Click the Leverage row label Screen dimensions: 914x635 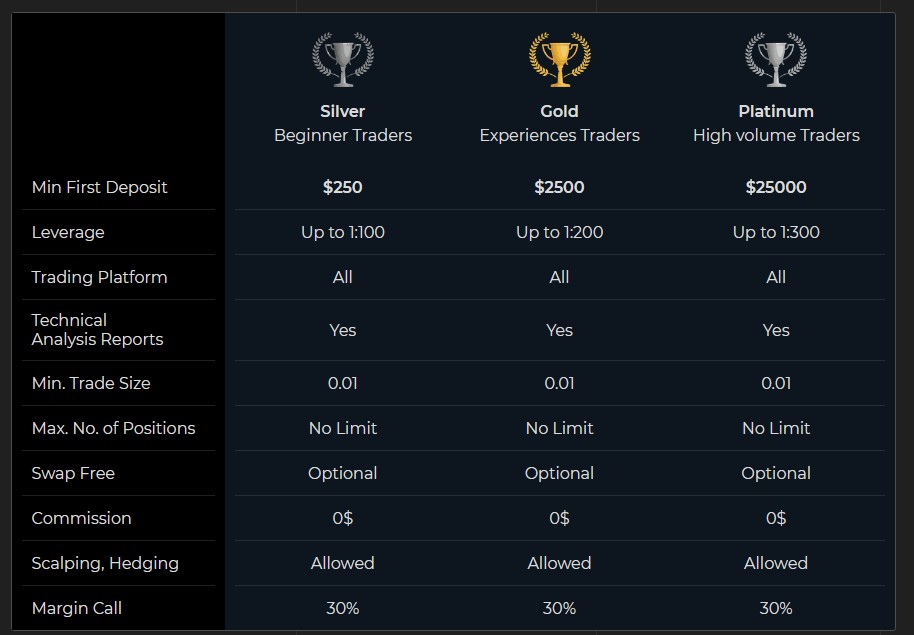(68, 232)
